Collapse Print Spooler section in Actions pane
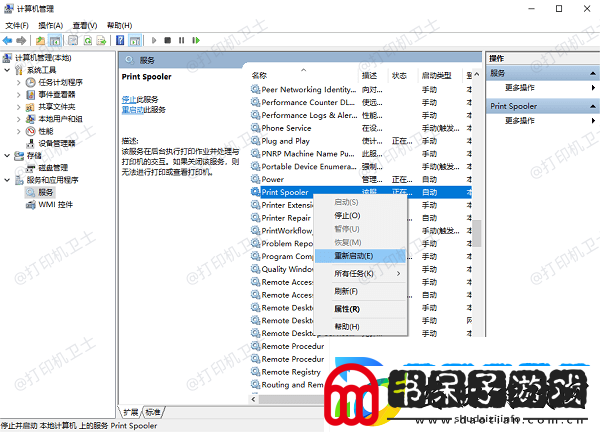600x432 pixels. [x=593, y=106]
